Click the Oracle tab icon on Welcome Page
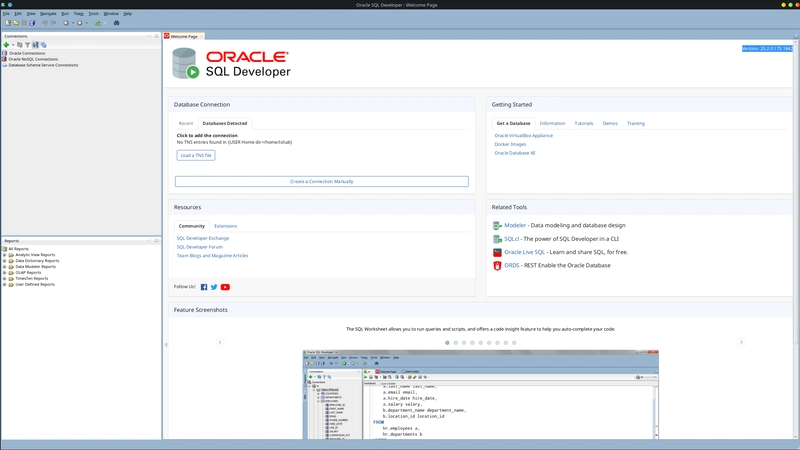The height and width of the screenshot is (450, 800). click(x=167, y=36)
